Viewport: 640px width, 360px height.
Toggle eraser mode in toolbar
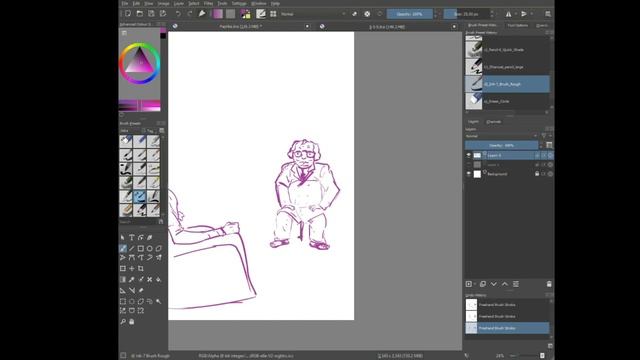pyautogui.click(x=354, y=14)
